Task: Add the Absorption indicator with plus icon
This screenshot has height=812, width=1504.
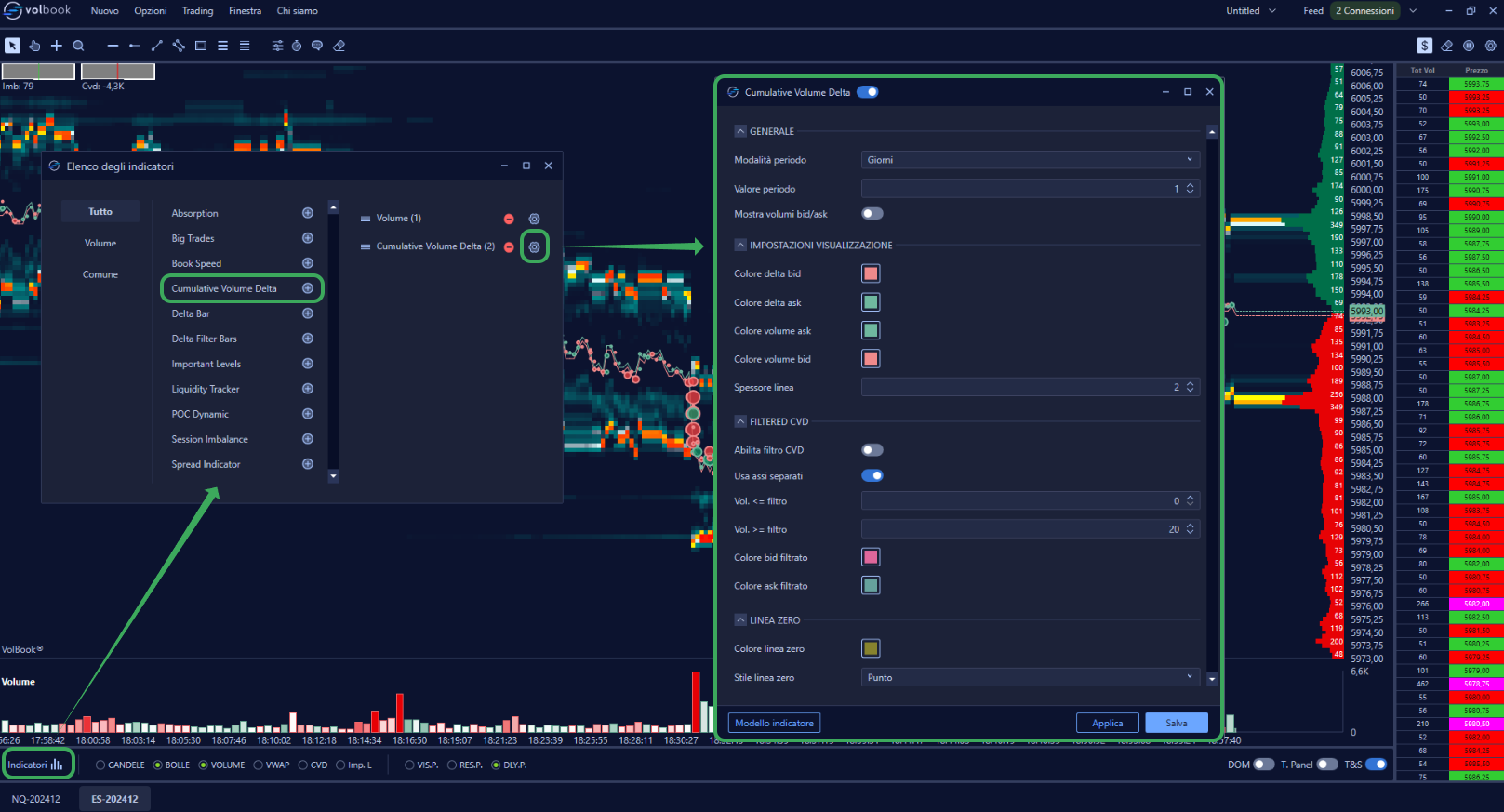Action: (x=308, y=213)
